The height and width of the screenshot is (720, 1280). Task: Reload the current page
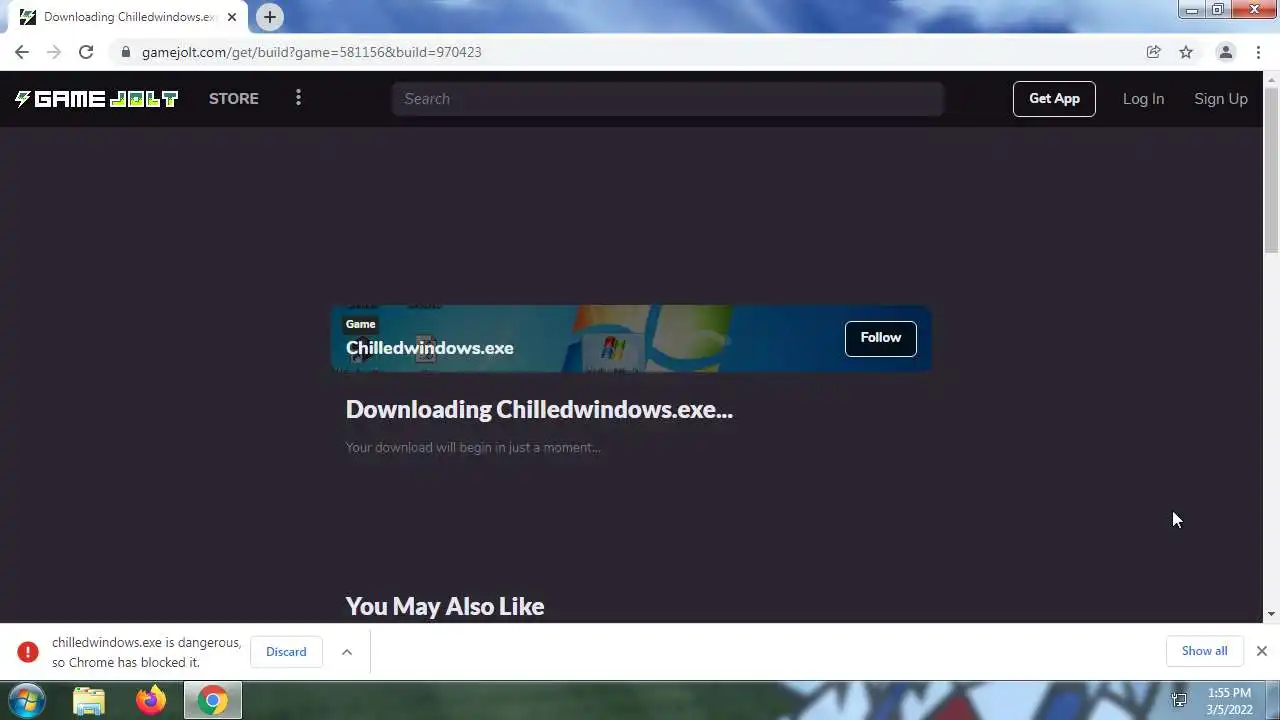pyautogui.click(x=86, y=52)
